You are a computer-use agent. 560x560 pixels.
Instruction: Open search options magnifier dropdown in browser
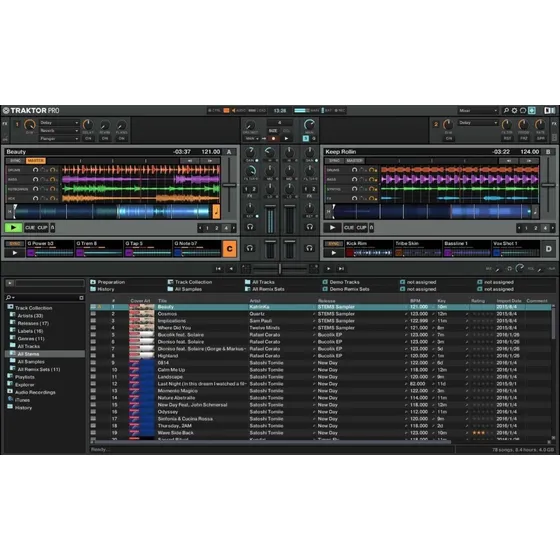[10, 298]
